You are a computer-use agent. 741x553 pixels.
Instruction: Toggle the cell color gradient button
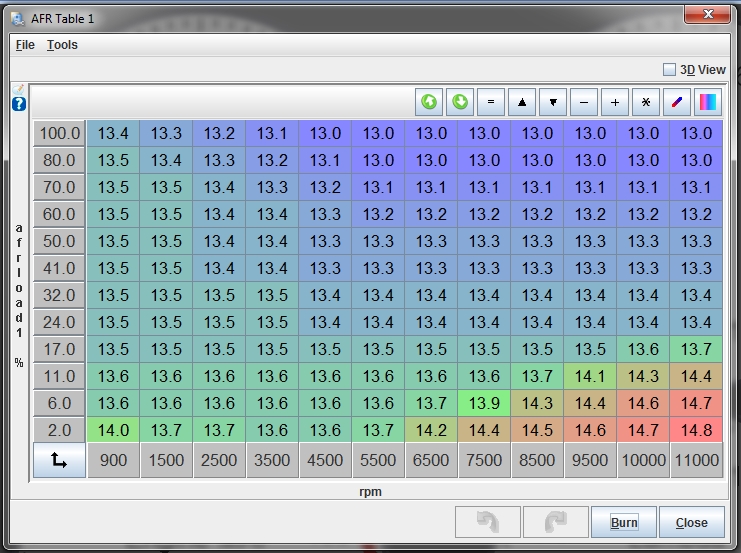707,102
